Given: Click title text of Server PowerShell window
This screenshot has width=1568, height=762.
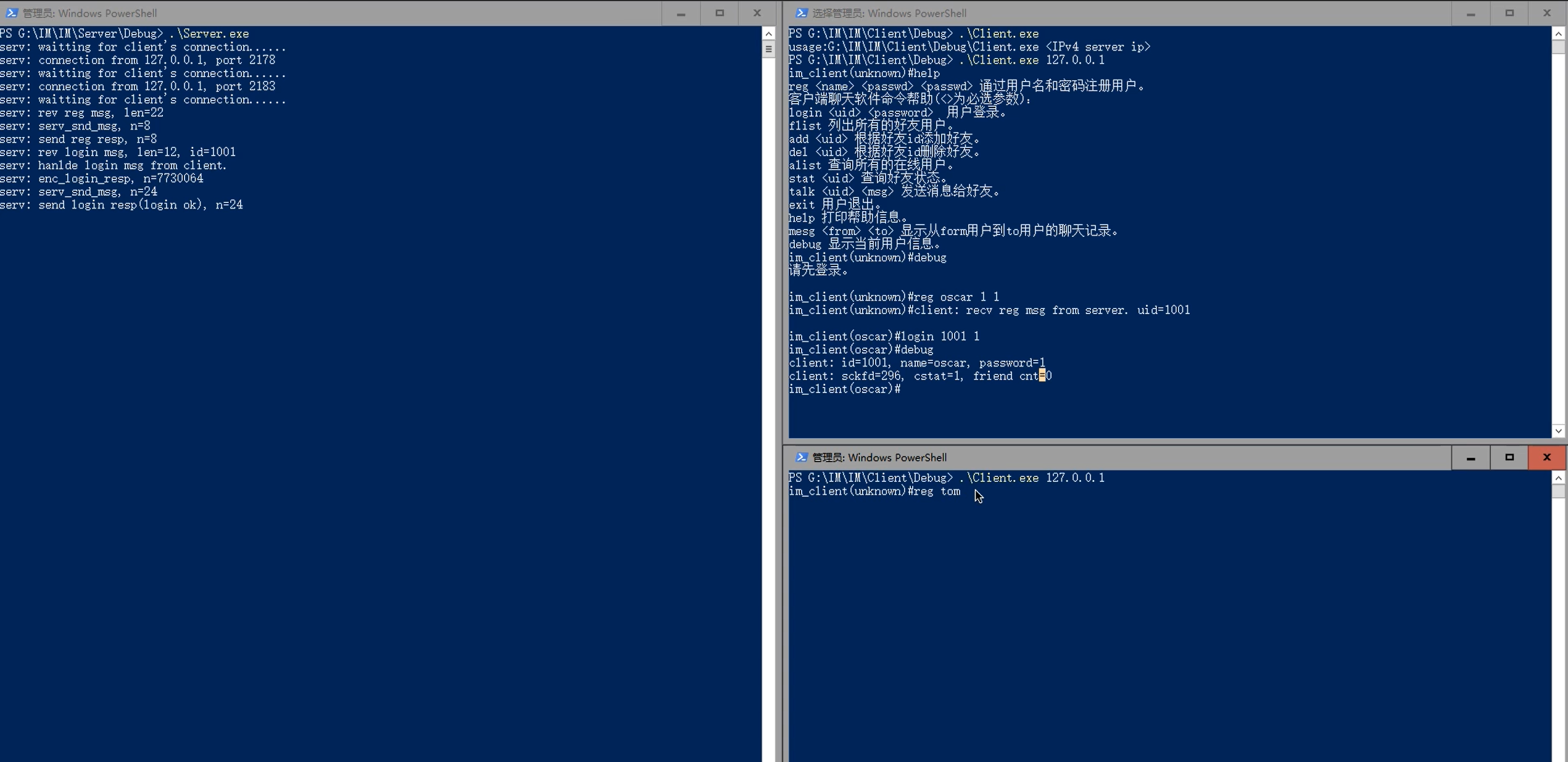Looking at the screenshot, I should [90, 13].
